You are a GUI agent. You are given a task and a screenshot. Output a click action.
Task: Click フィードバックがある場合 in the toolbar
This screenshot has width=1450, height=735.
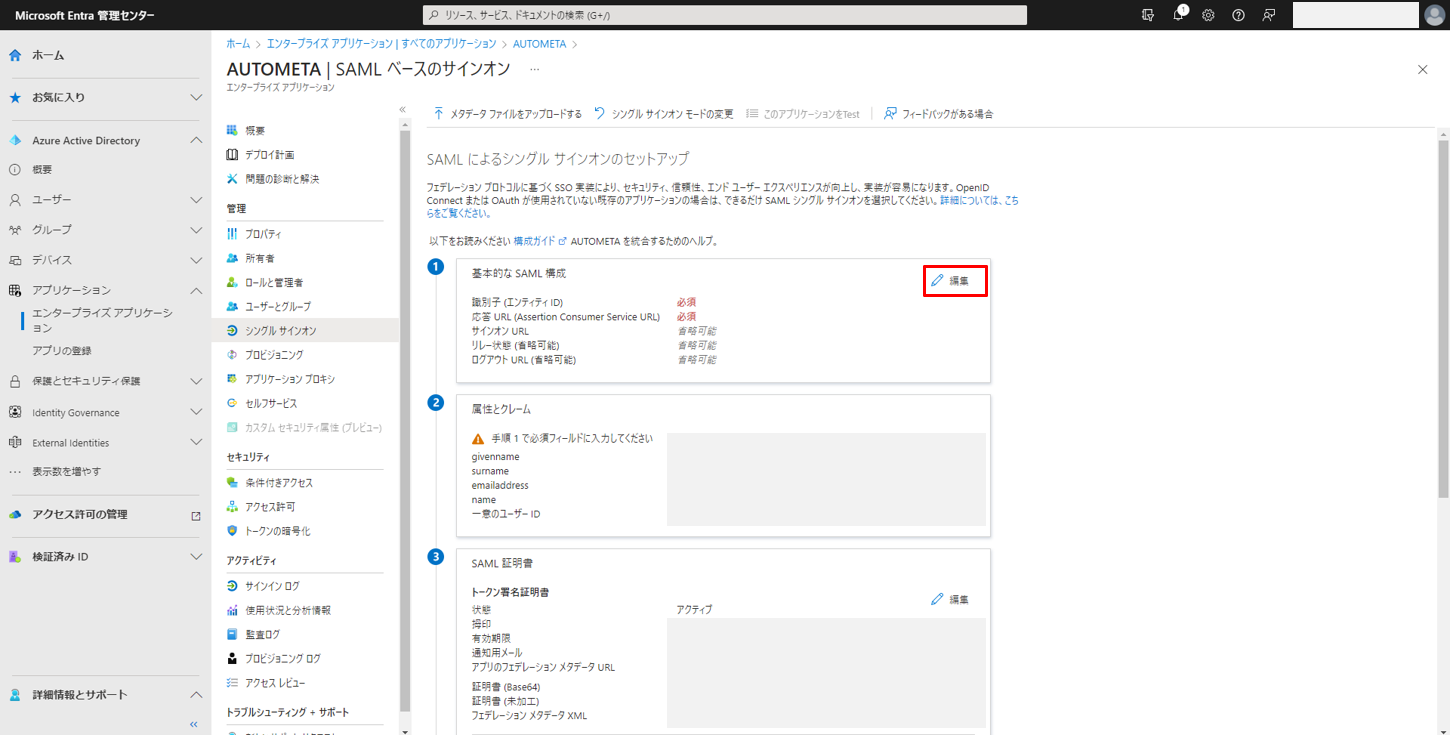point(939,114)
